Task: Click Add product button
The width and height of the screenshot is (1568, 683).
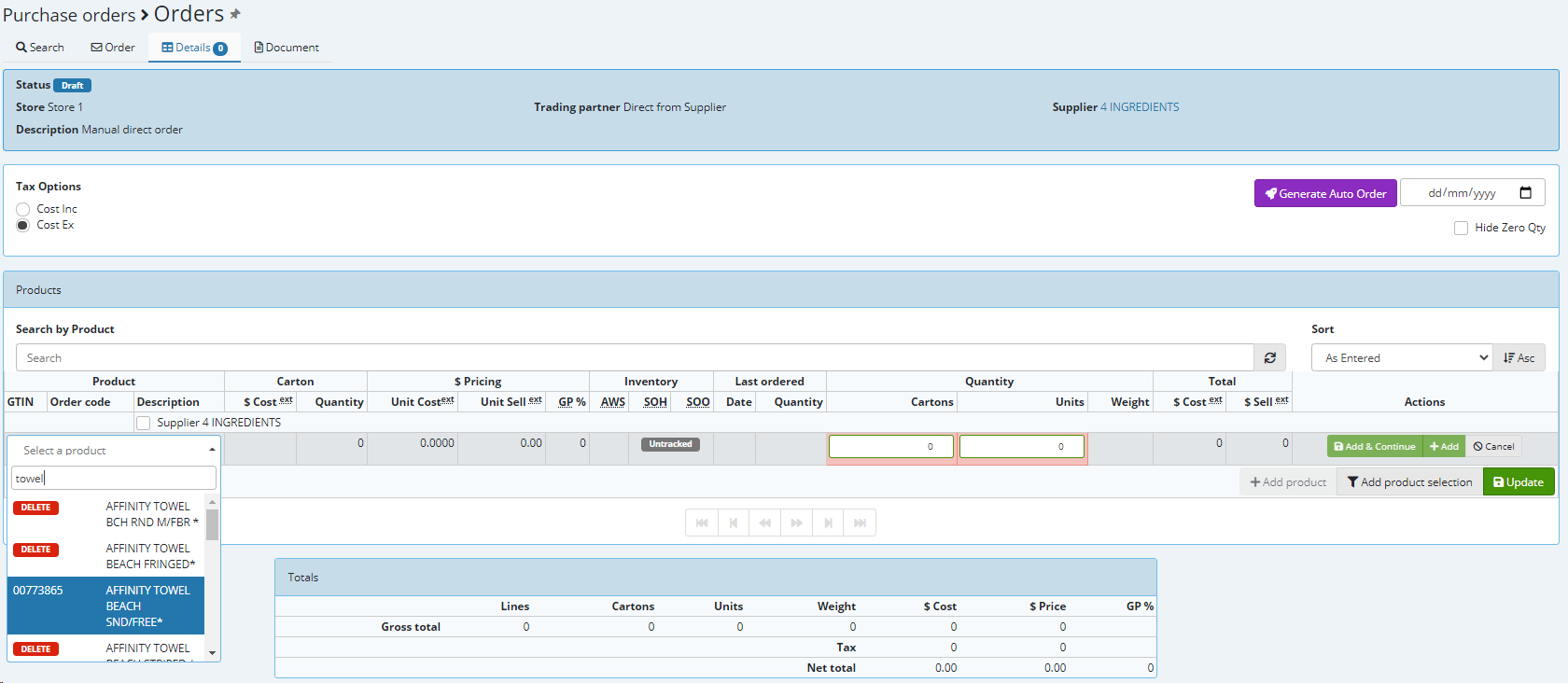Action: click(x=1288, y=482)
